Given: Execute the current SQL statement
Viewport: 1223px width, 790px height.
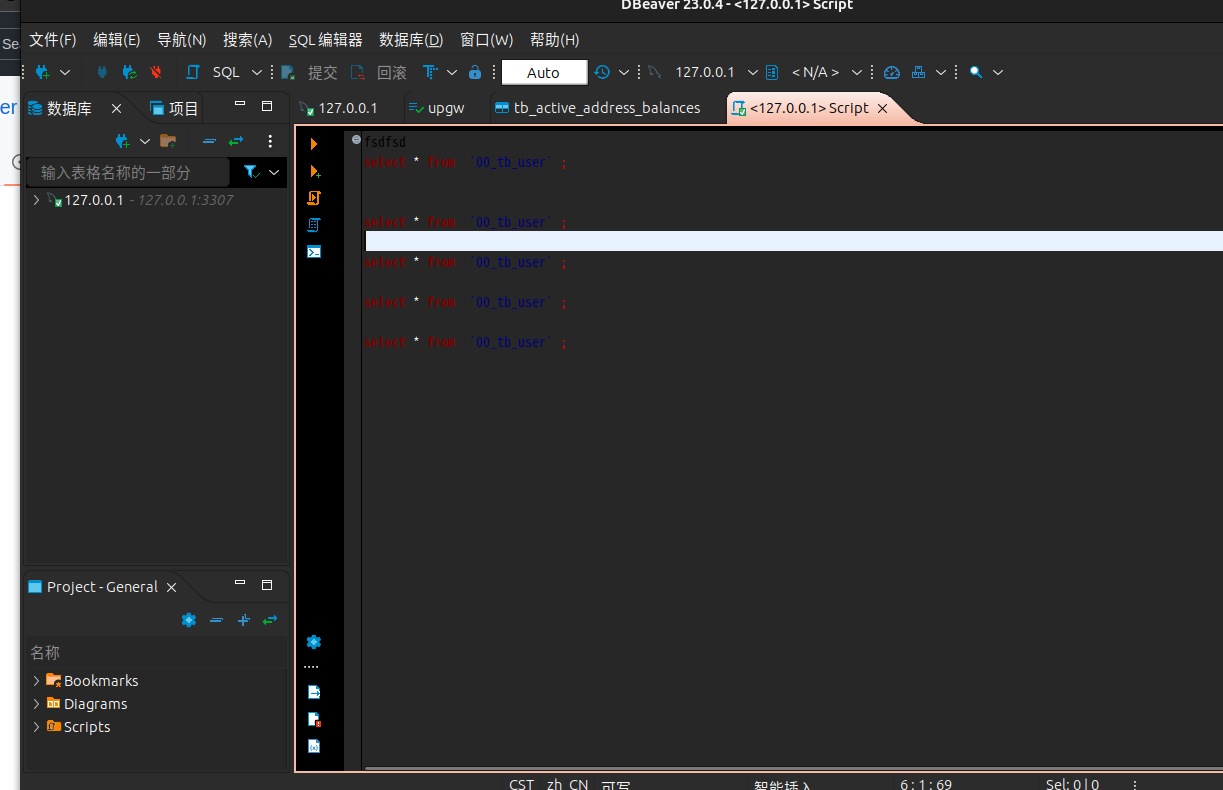Looking at the screenshot, I should tap(314, 143).
